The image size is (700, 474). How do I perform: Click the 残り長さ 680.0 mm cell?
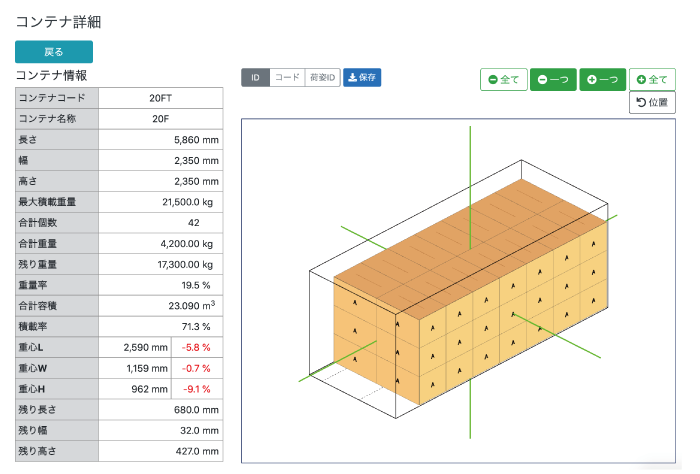click(161, 409)
